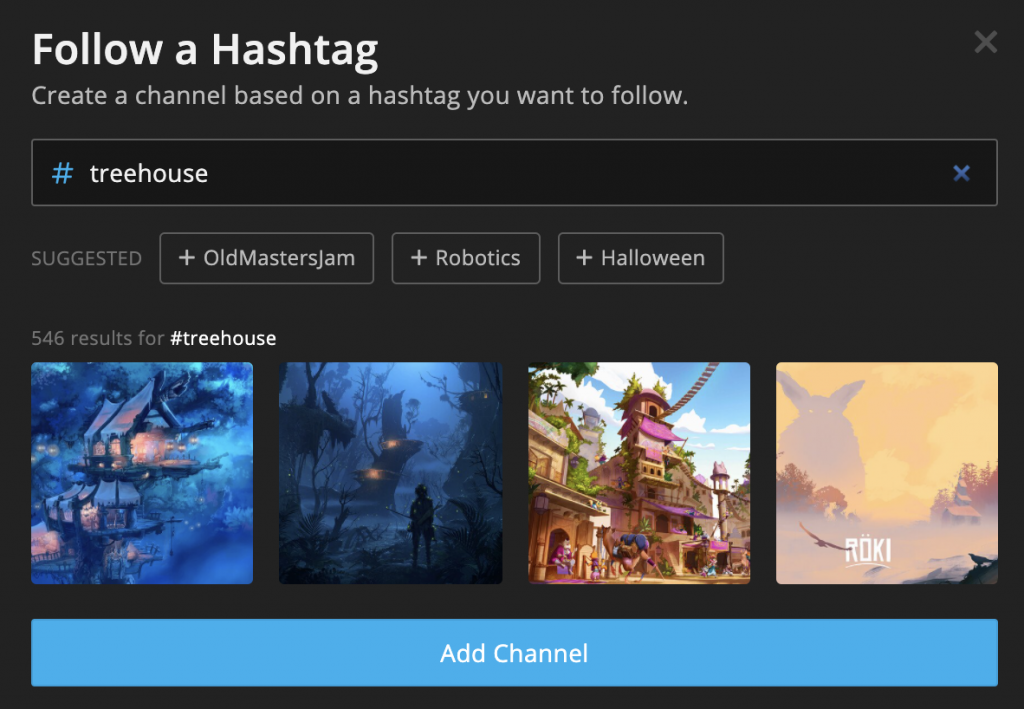Click the #treehouse results label
Viewport: 1024px width, 709px height.
[x=223, y=338]
